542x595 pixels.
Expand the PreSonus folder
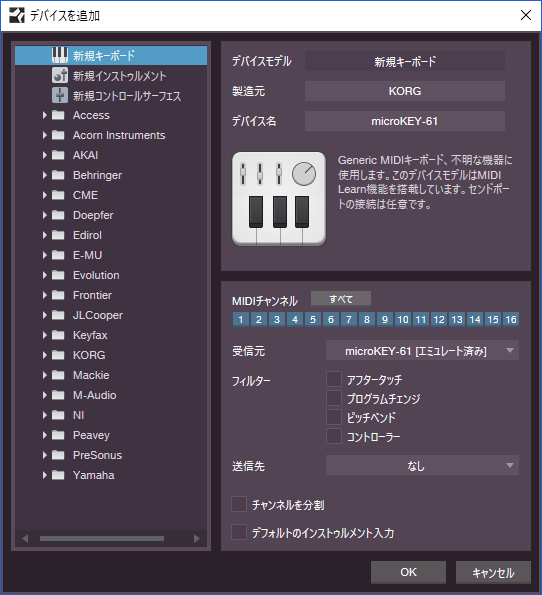(x=45, y=455)
